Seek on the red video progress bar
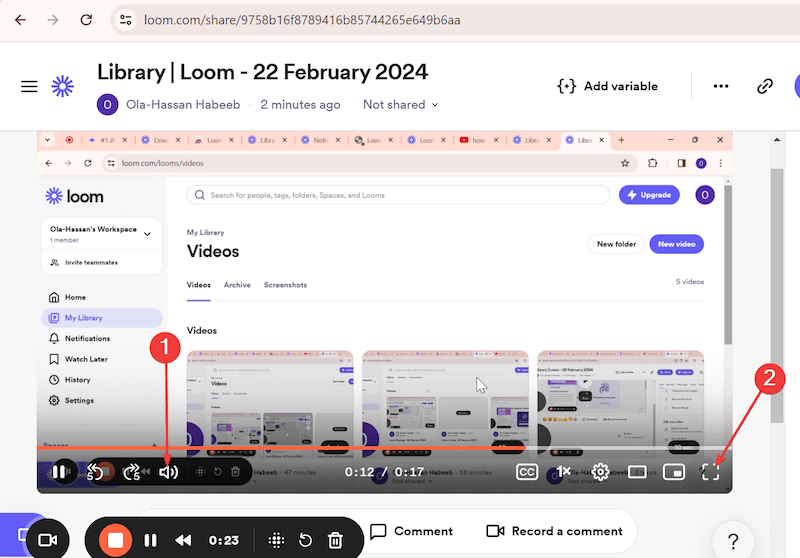 coord(384,448)
